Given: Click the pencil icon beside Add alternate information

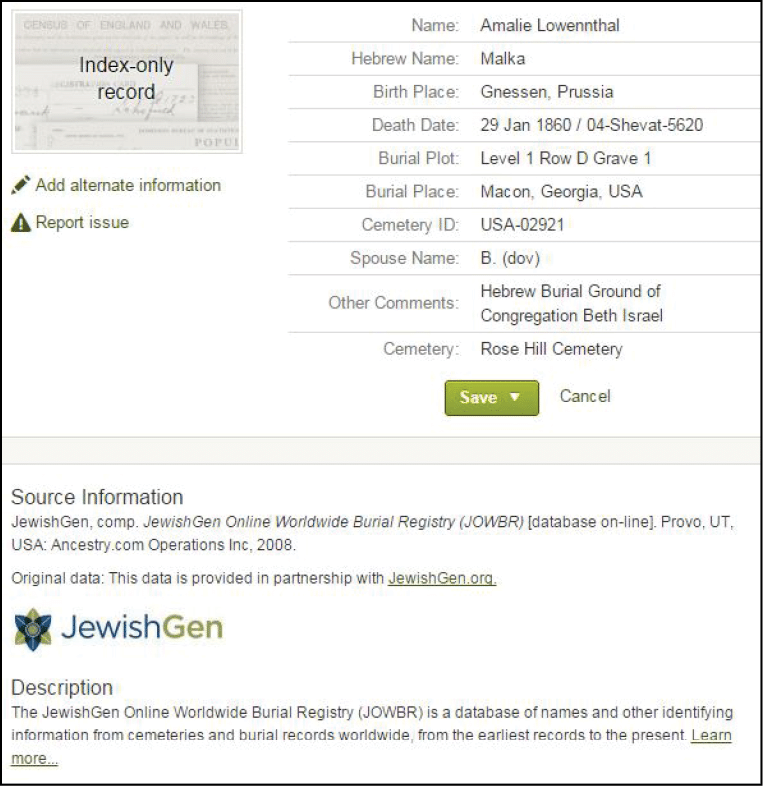Looking at the screenshot, I should [x=21, y=186].
